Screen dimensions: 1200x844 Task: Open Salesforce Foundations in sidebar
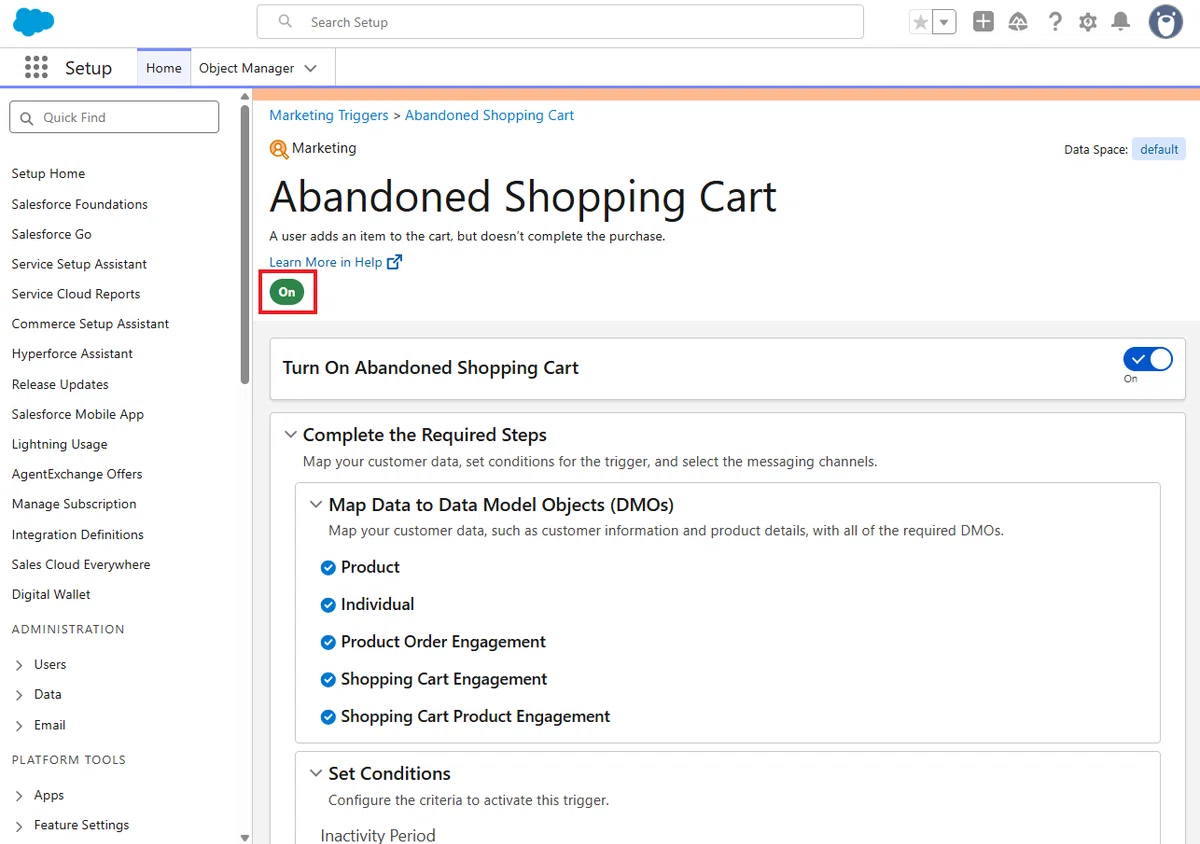pos(80,204)
